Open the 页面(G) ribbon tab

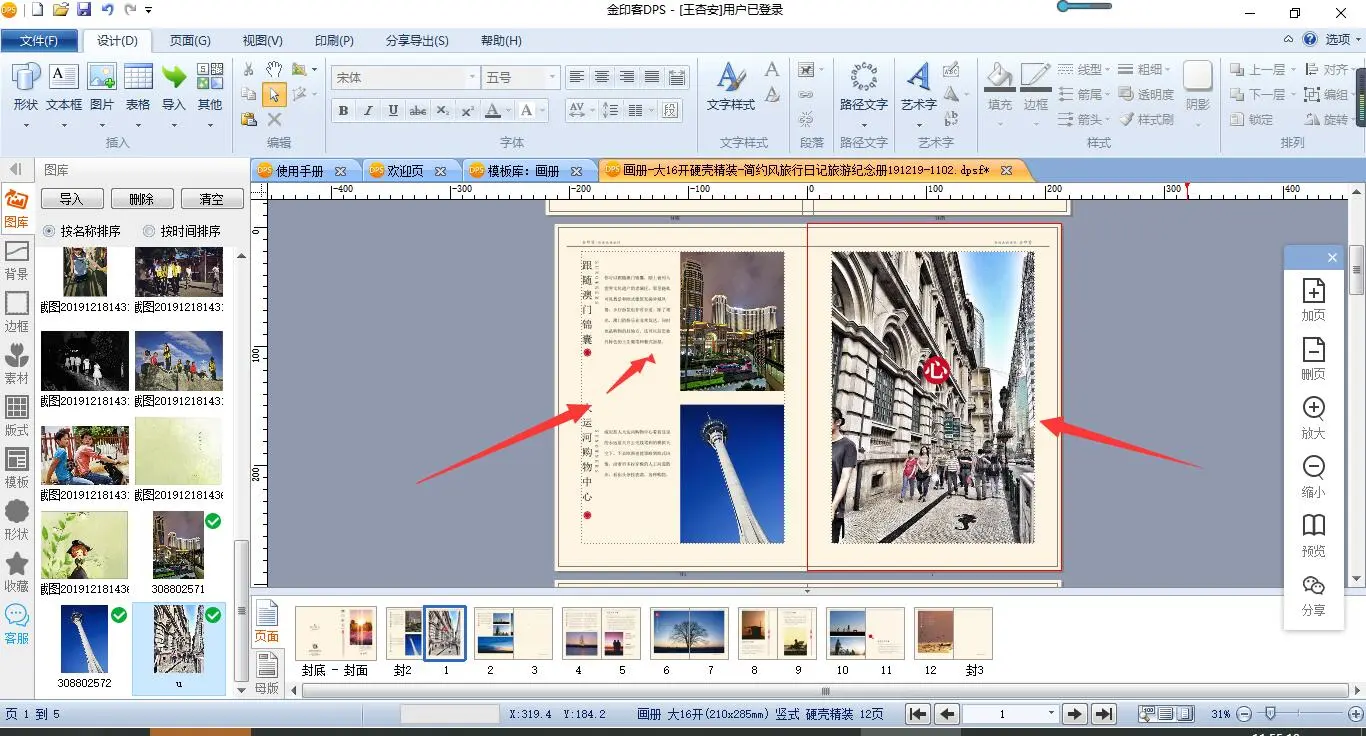189,41
